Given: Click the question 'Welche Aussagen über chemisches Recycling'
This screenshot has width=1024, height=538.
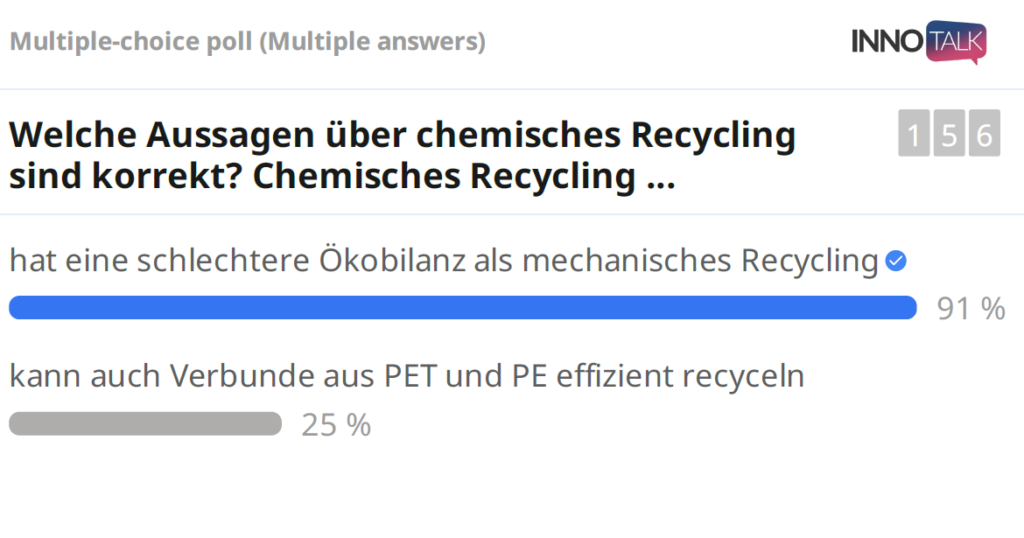Looking at the screenshot, I should 402,135.
